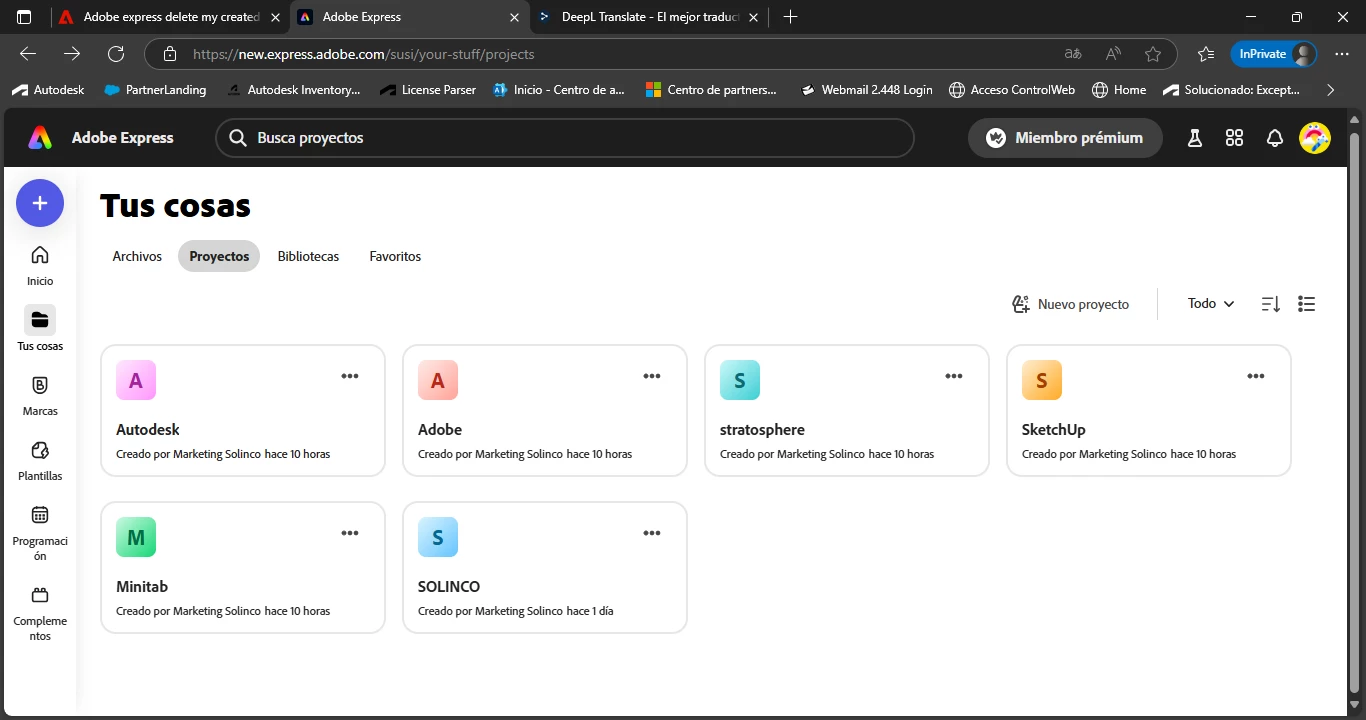Add page to favorites star icon
1366x720 pixels.
point(1153,54)
